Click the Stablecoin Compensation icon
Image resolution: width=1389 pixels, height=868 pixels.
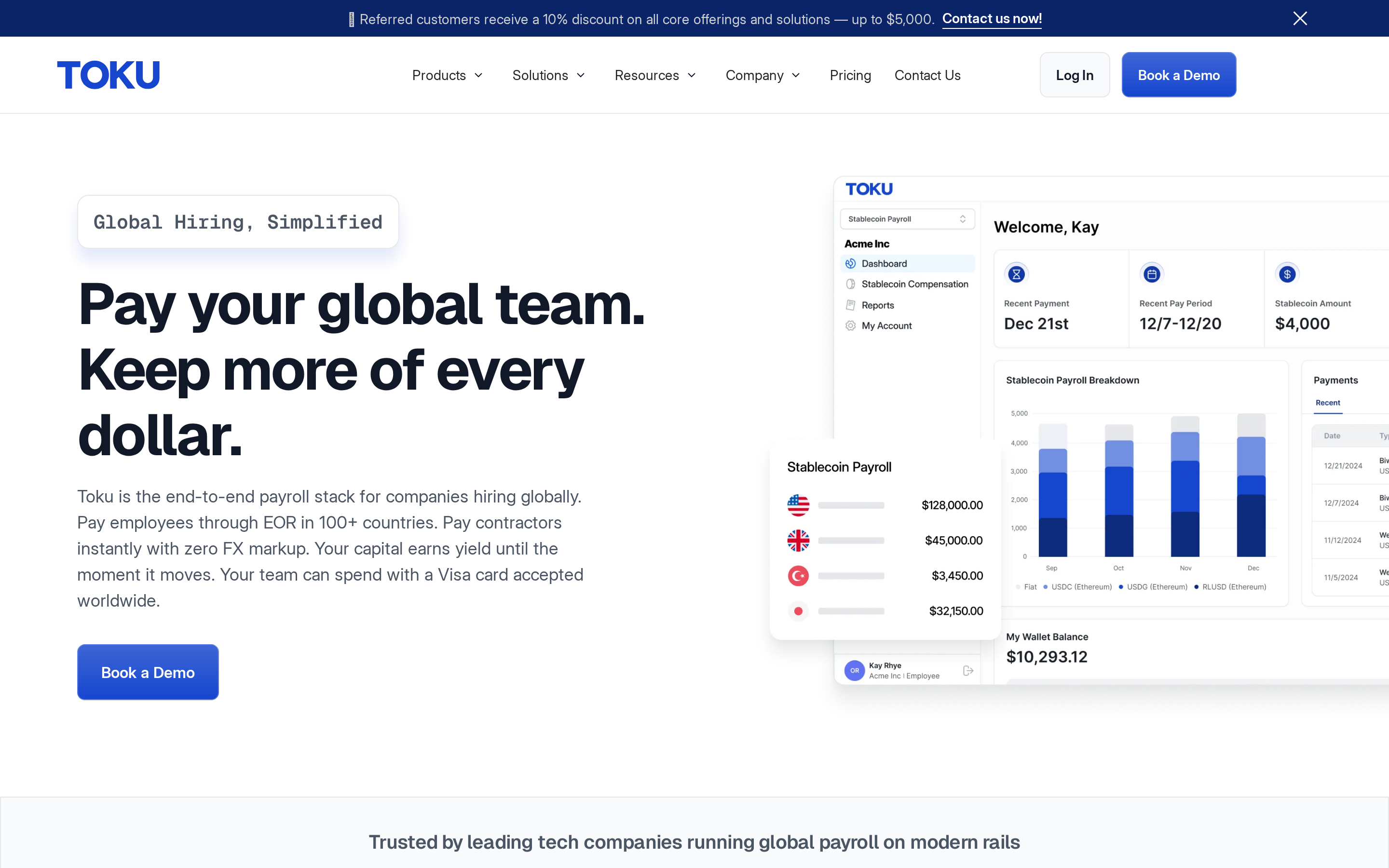[x=851, y=284]
